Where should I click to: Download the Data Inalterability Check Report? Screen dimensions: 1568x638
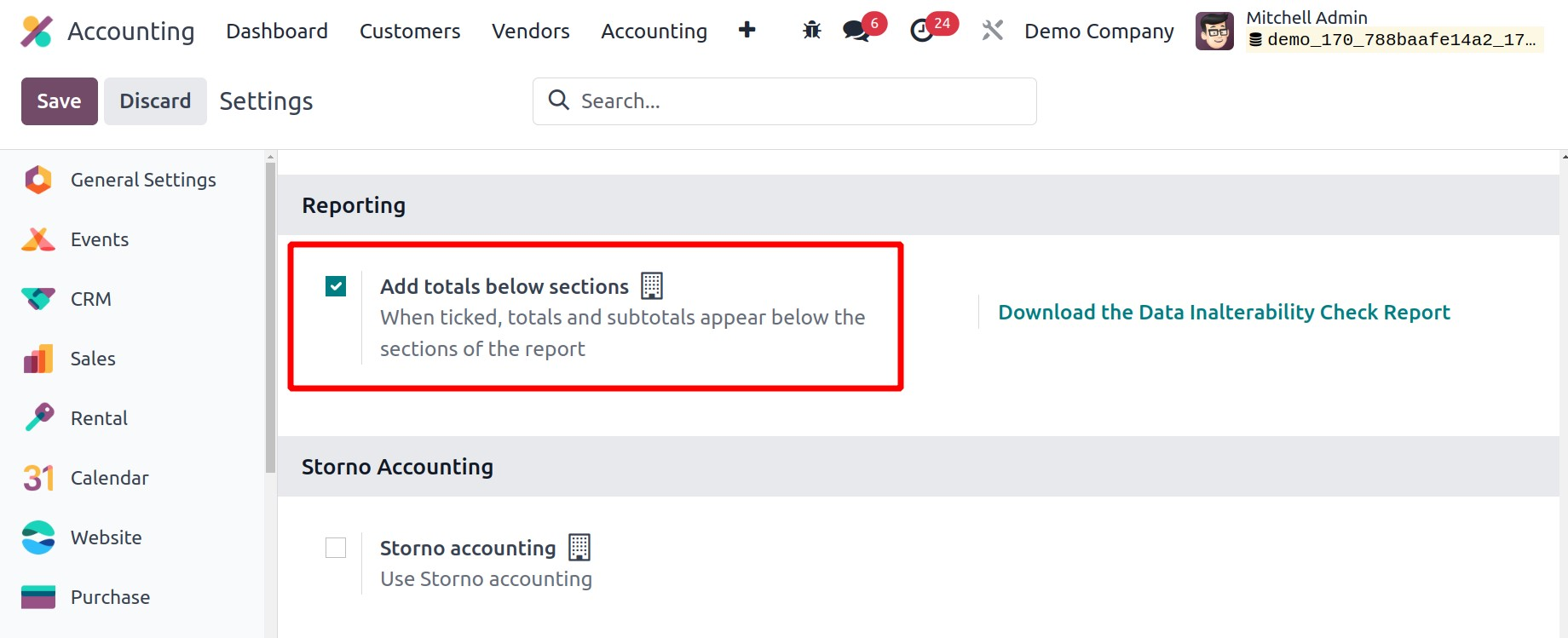(x=1224, y=313)
